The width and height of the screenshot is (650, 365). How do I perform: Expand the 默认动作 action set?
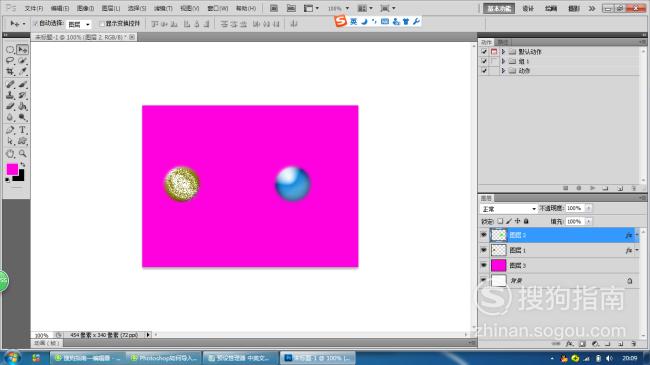tap(503, 51)
